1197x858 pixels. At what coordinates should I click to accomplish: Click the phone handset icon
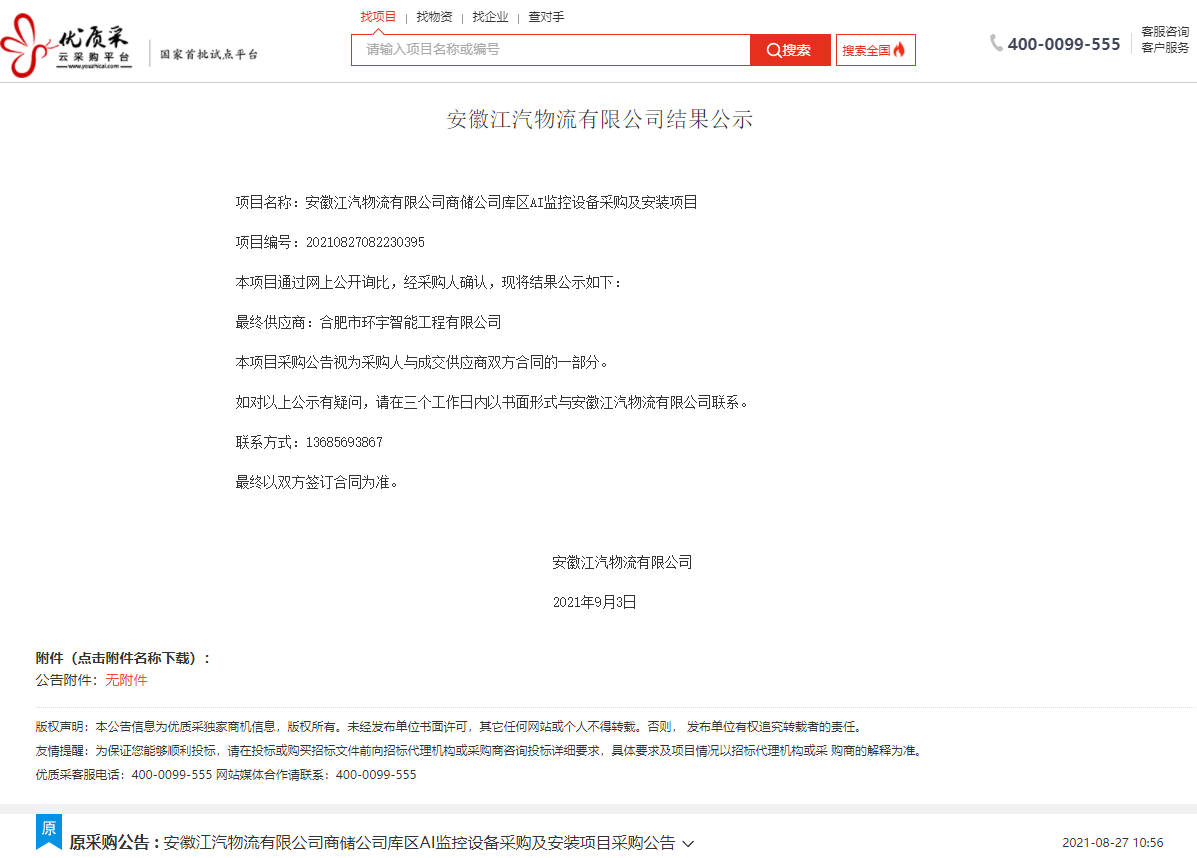pyautogui.click(x=996, y=43)
